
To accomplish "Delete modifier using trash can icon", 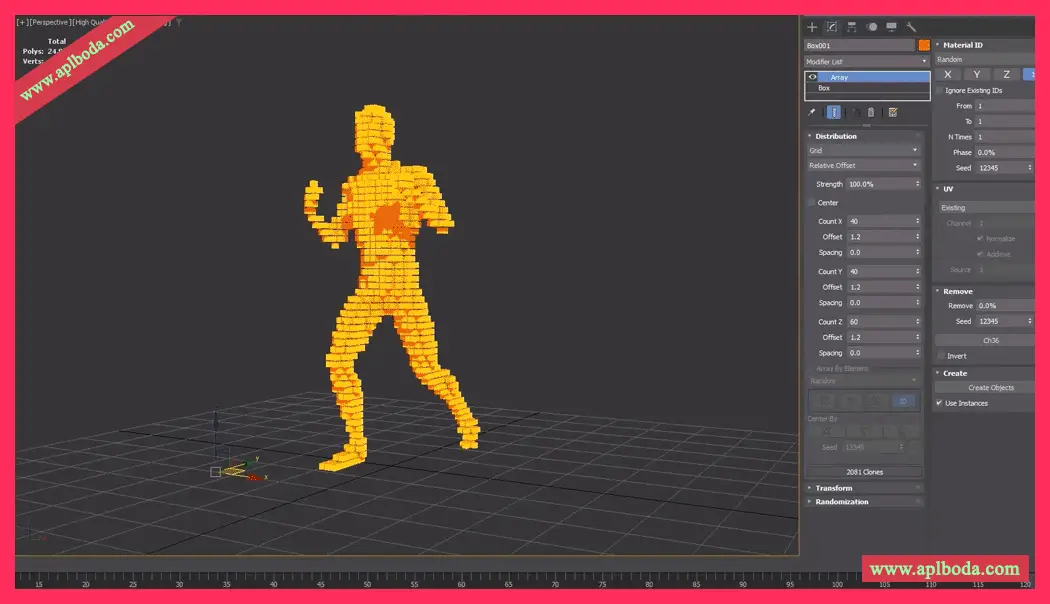I will point(871,112).
